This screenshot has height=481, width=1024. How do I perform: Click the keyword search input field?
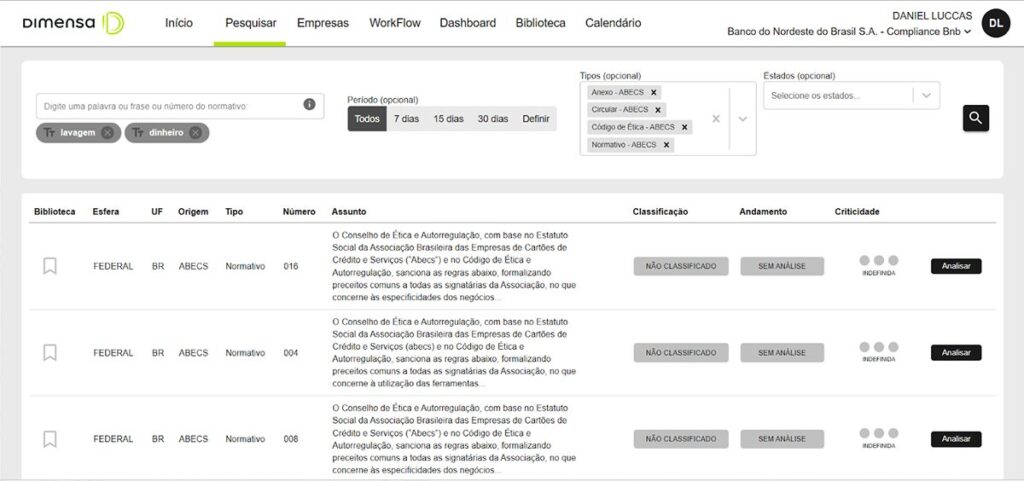(x=170, y=106)
